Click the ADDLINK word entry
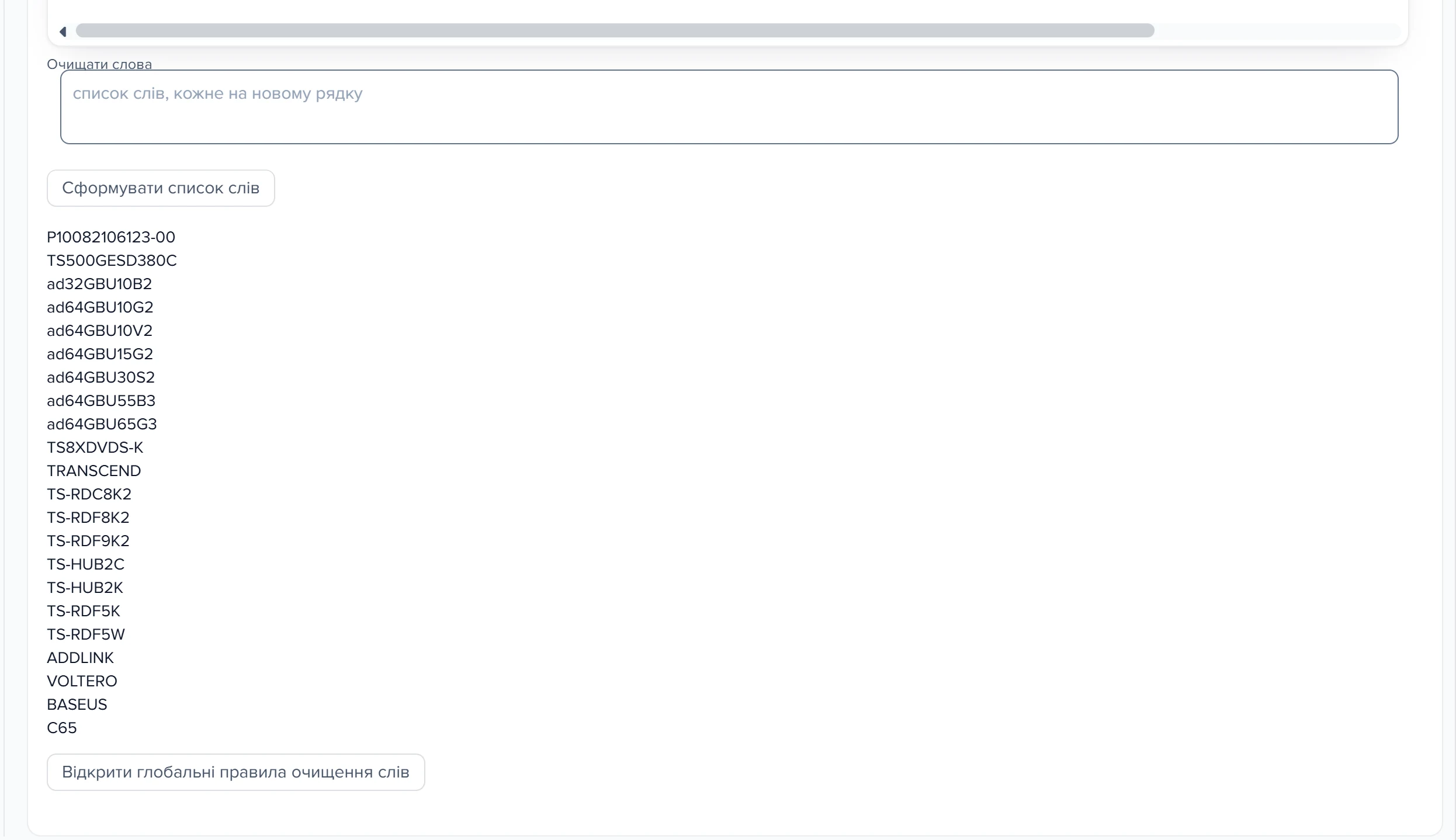The image size is (1456, 840). click(80, 658)
